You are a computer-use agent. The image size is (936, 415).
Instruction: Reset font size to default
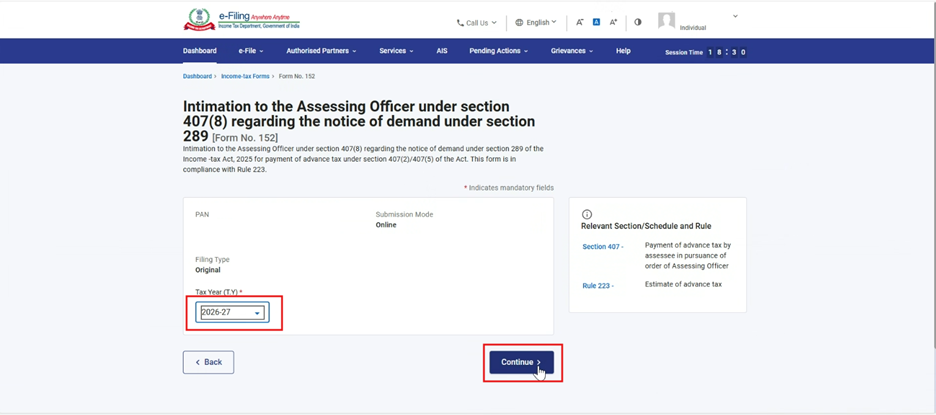[596, 22]
